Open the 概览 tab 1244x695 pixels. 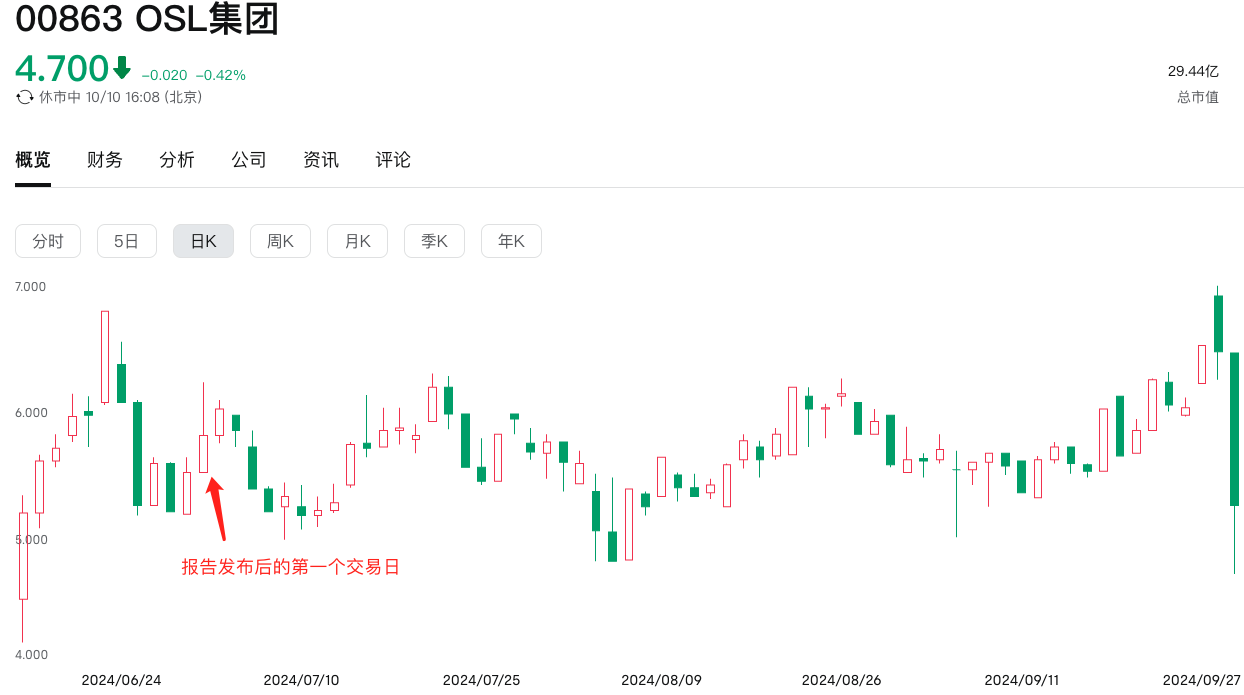[x=33, y=160]
